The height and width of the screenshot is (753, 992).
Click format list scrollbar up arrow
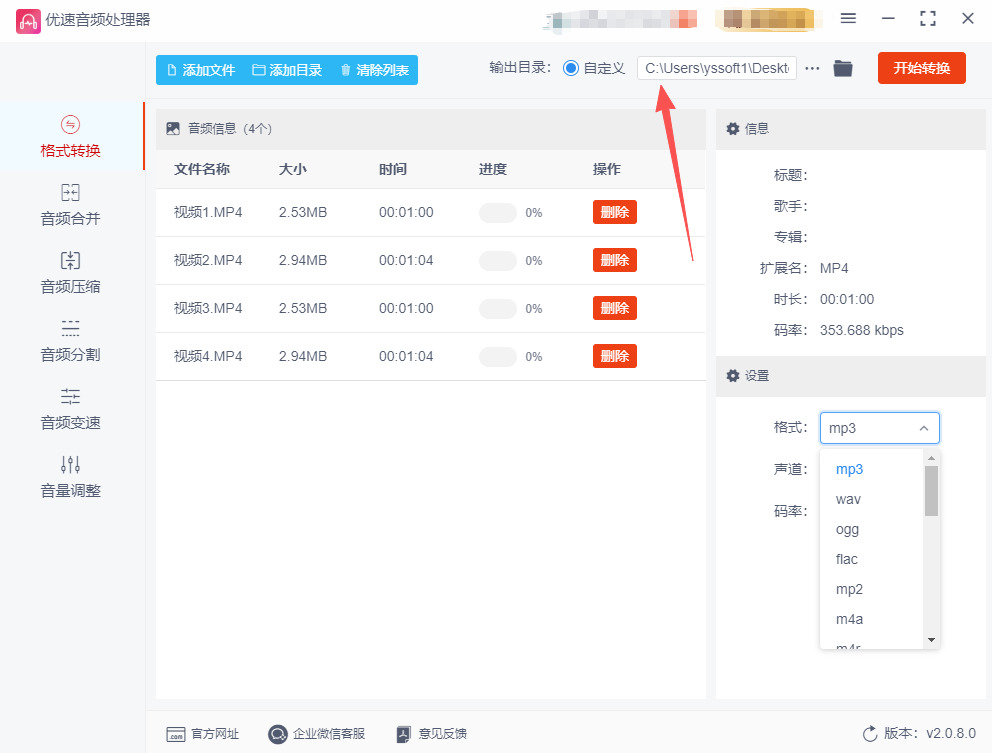coord(931,457)
